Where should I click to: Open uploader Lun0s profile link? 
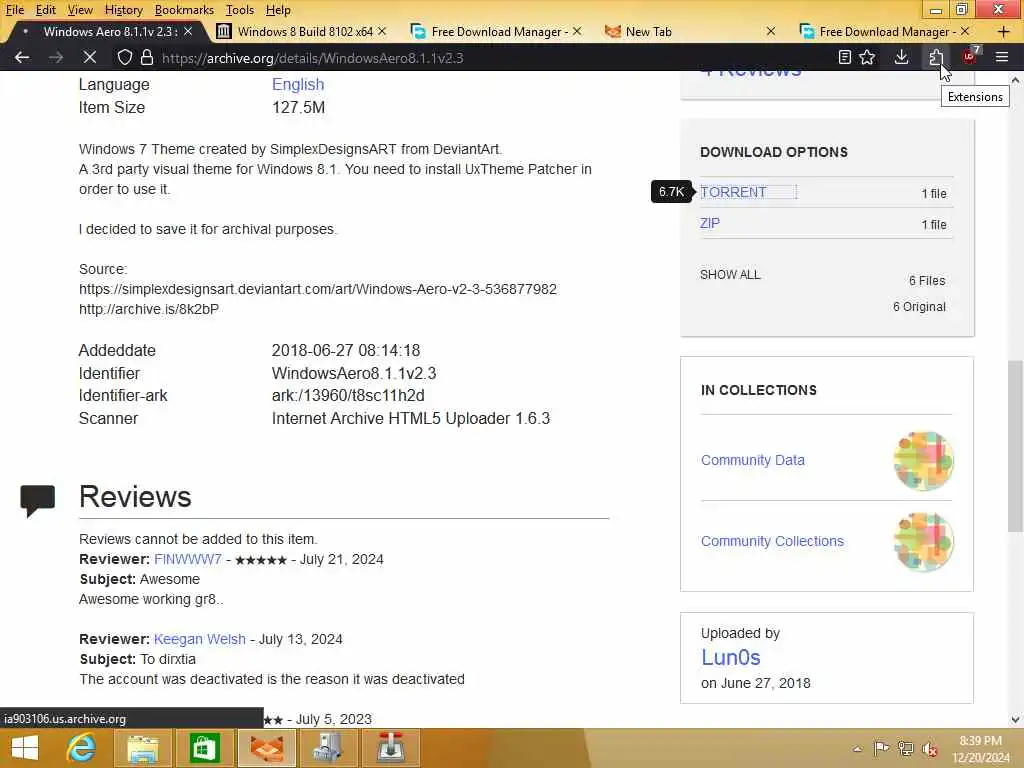tap(731, 657)
